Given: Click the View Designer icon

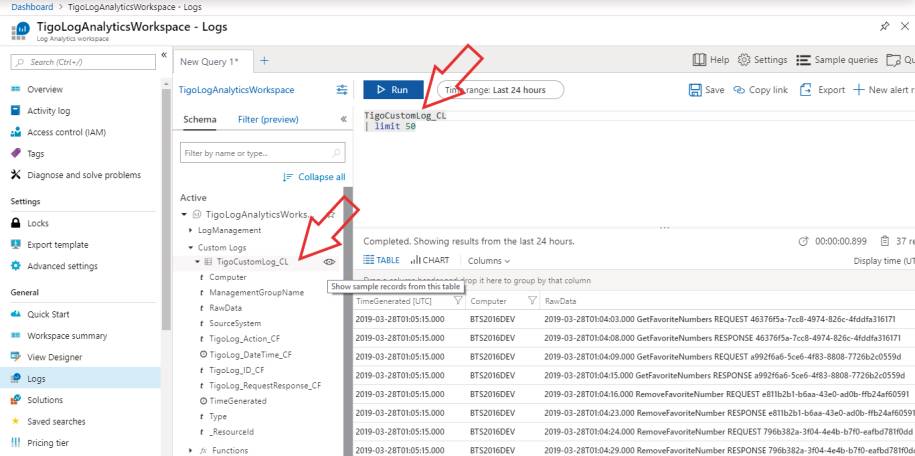Looking at the screenshot, I should point(16,357).
